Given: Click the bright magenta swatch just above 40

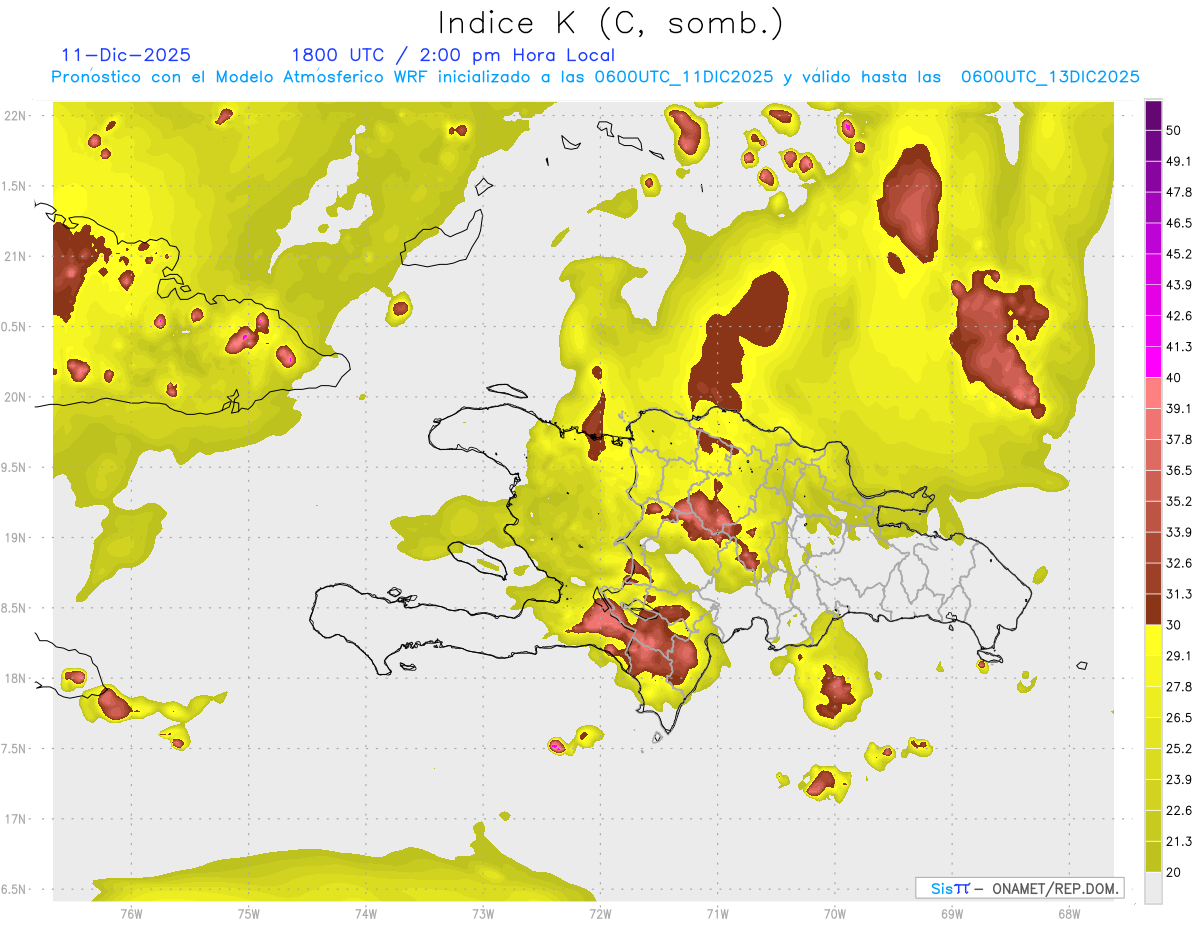Looking at the screenshot, I should [1153, 362].
